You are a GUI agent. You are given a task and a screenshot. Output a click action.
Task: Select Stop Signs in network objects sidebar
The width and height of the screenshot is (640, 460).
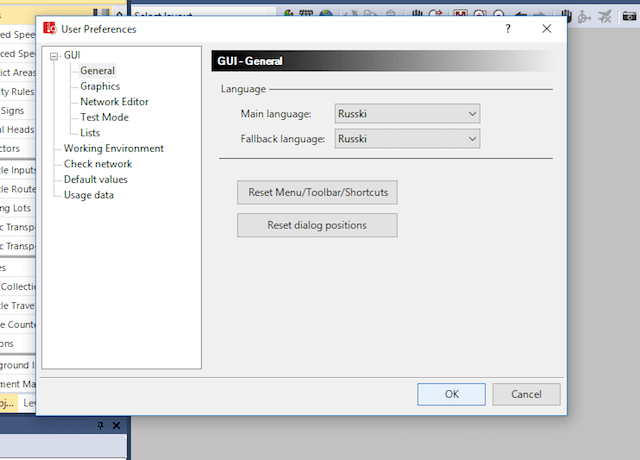18,111
